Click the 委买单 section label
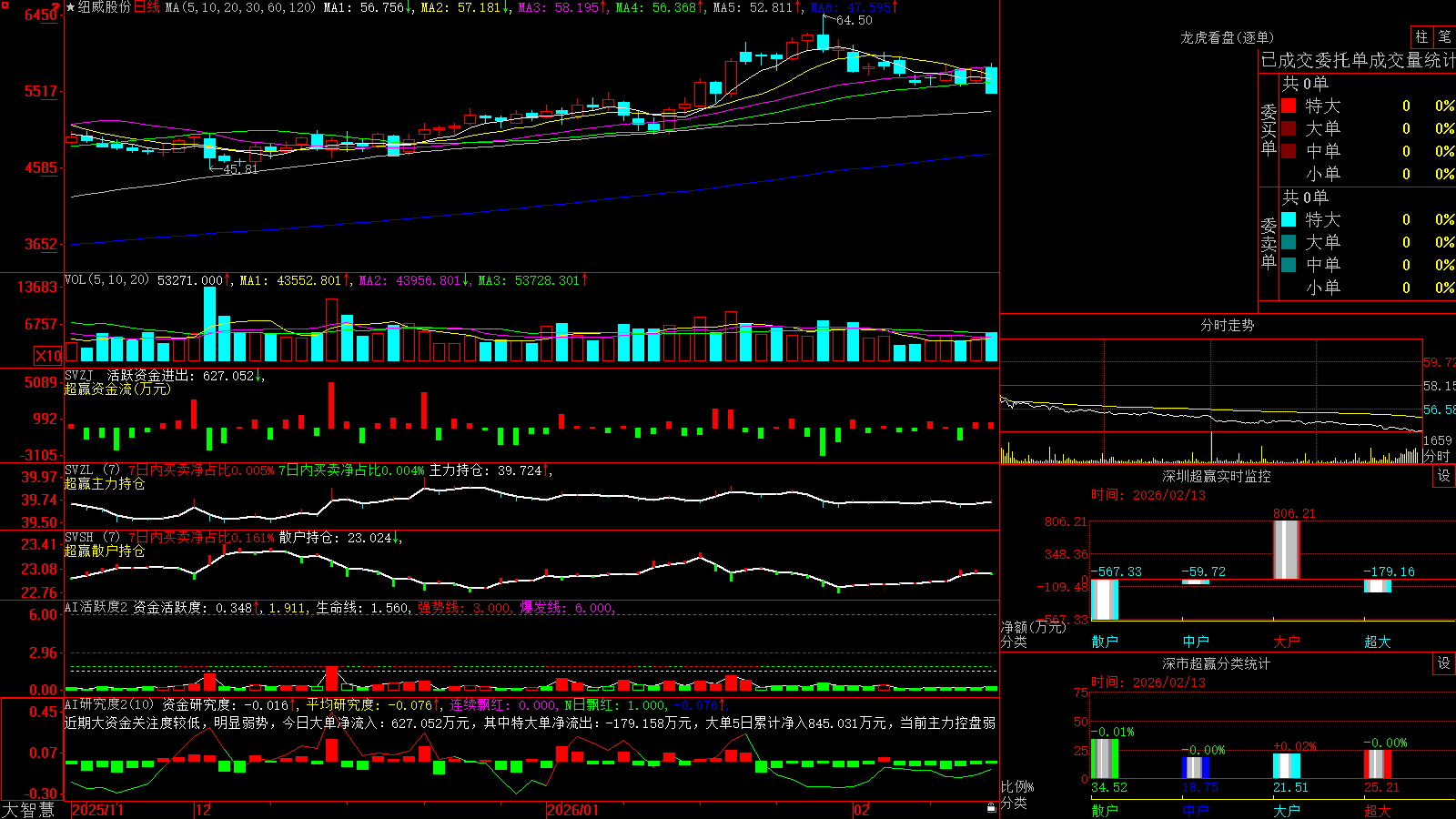The height and width of the screenshot is (819, 1456). click(x=1269, y=129)
